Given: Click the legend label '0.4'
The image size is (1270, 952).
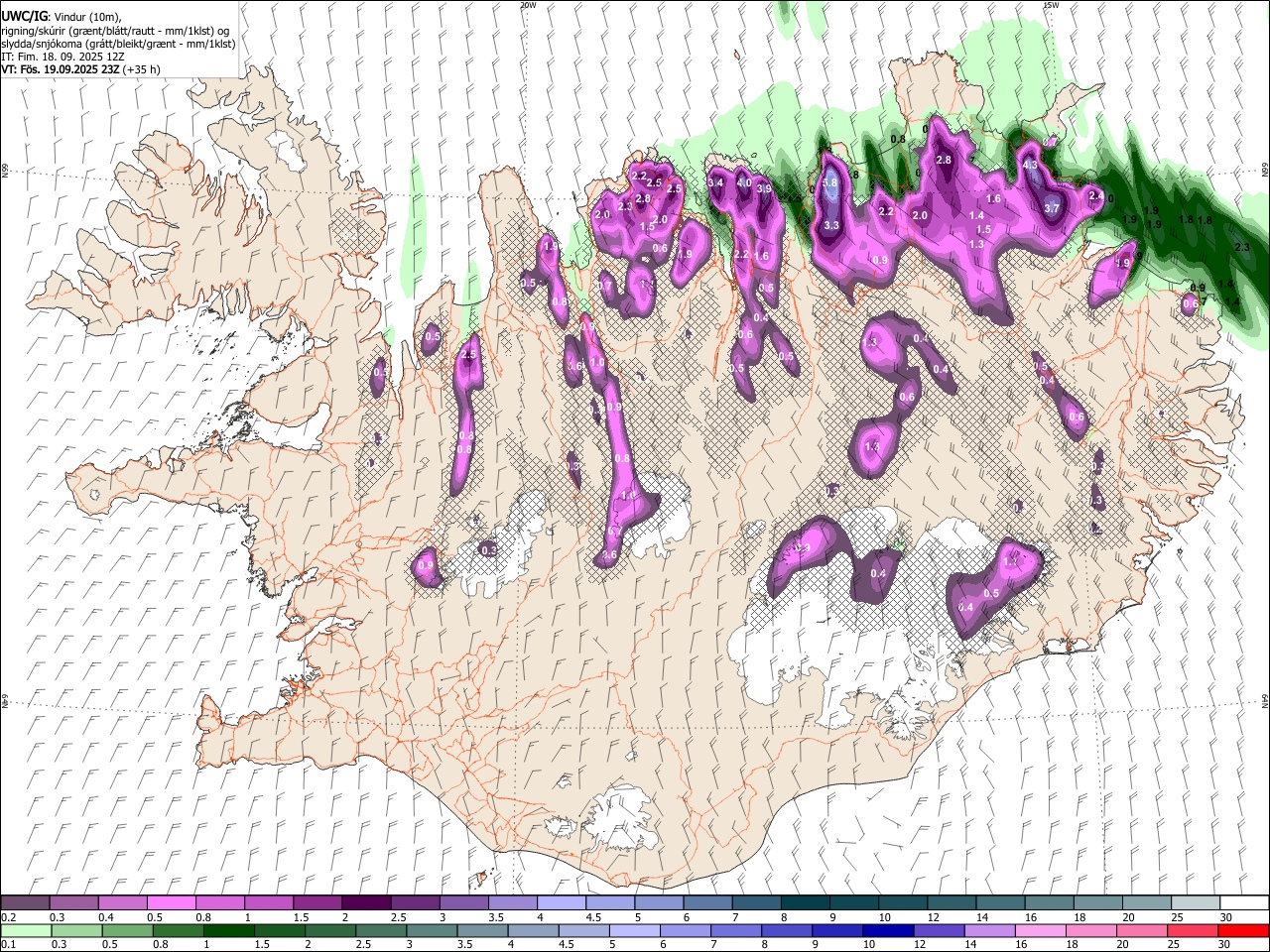Looking at the screenshot, I should point(105,917).
